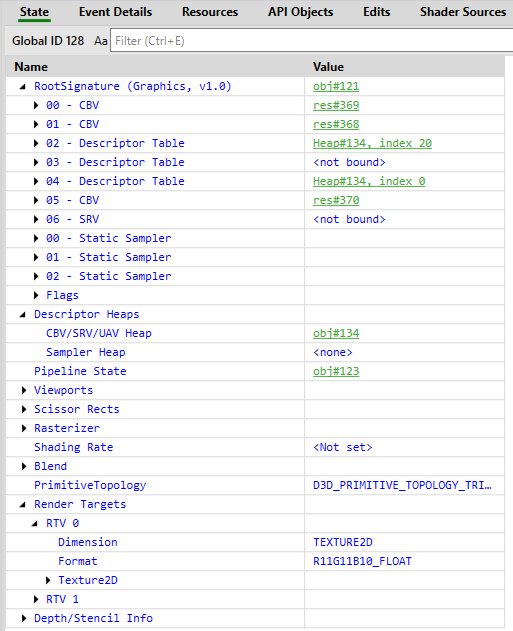513x631 pixels.
Task: Expand the 00 - CBV row
Action: (36, 105)
